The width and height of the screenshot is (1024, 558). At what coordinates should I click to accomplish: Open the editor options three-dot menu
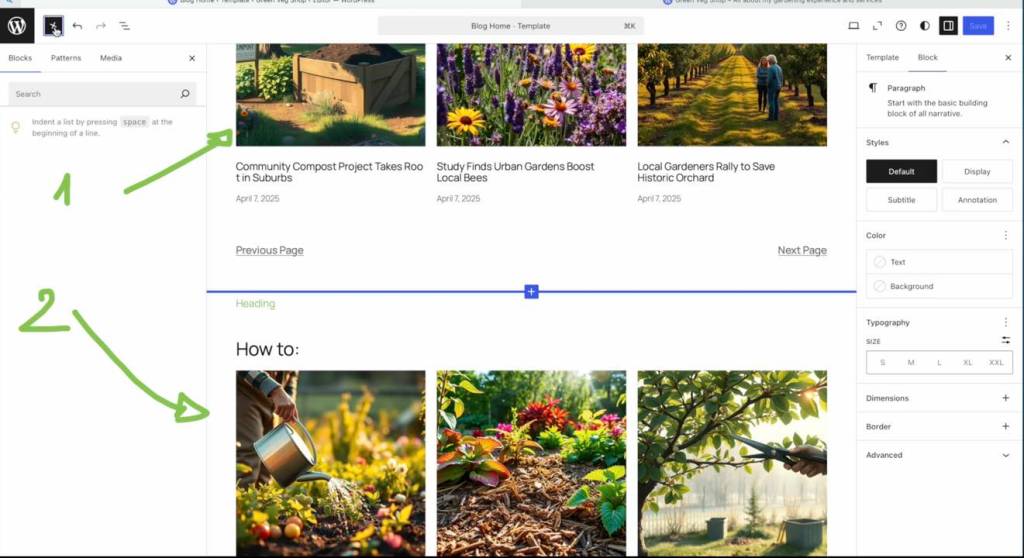pos(1008,25)
